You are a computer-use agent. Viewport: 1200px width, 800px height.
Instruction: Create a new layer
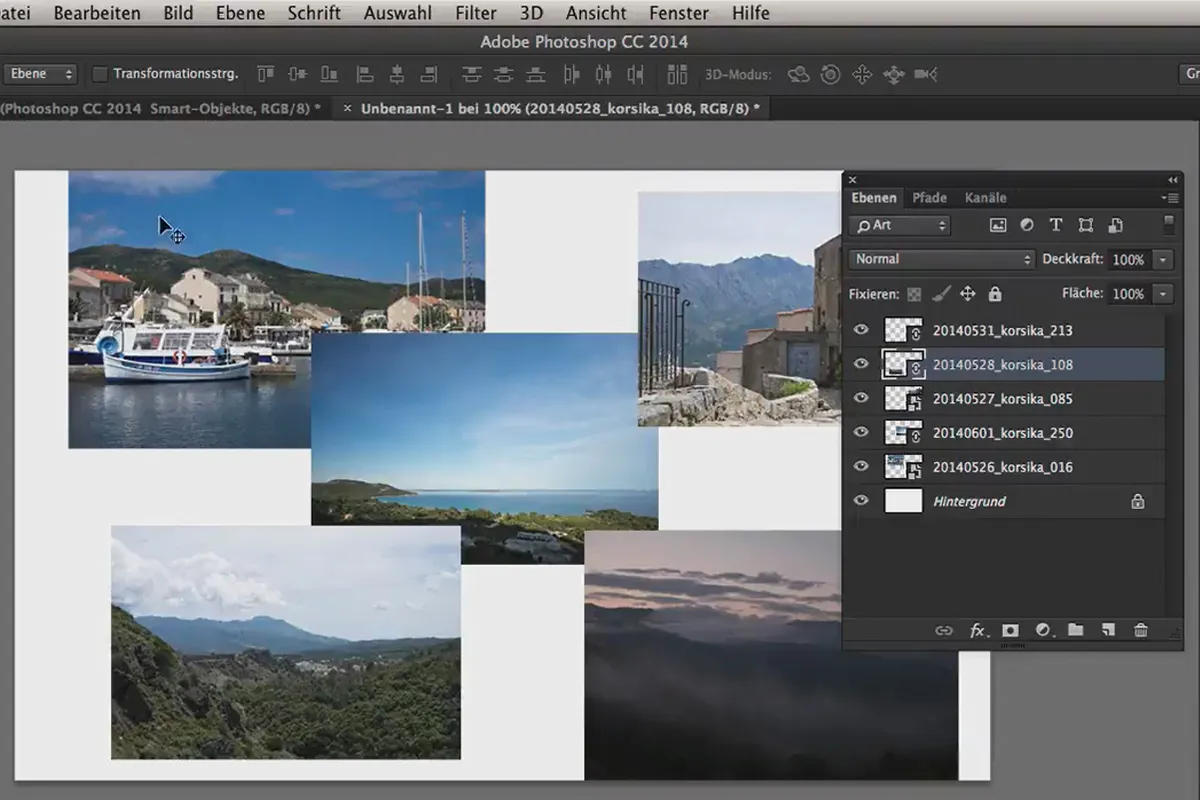pyautogui.click(x=1108, y=630)
